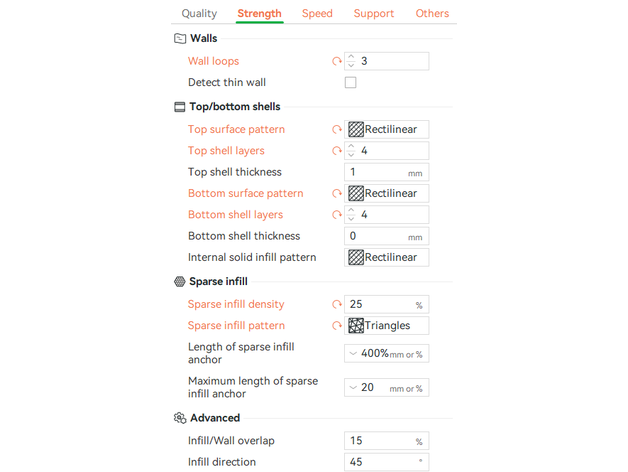This screenshot has height=472, width=628.
Task: Reset Sparse infill density value
Action: pyautogui.click(x=337, y=305)
